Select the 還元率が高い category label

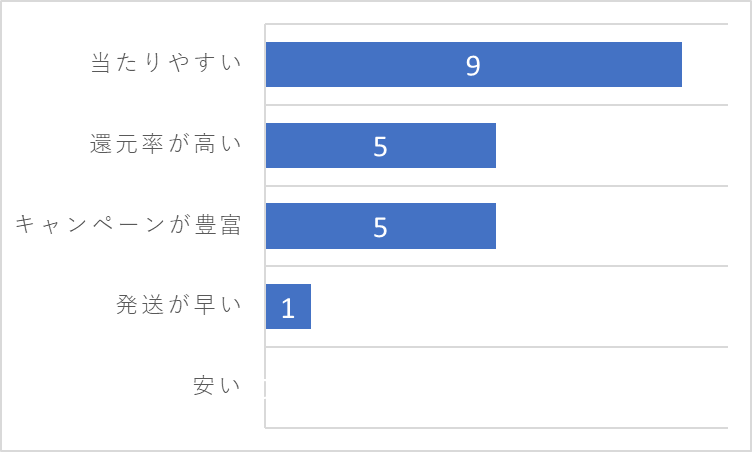166,143
